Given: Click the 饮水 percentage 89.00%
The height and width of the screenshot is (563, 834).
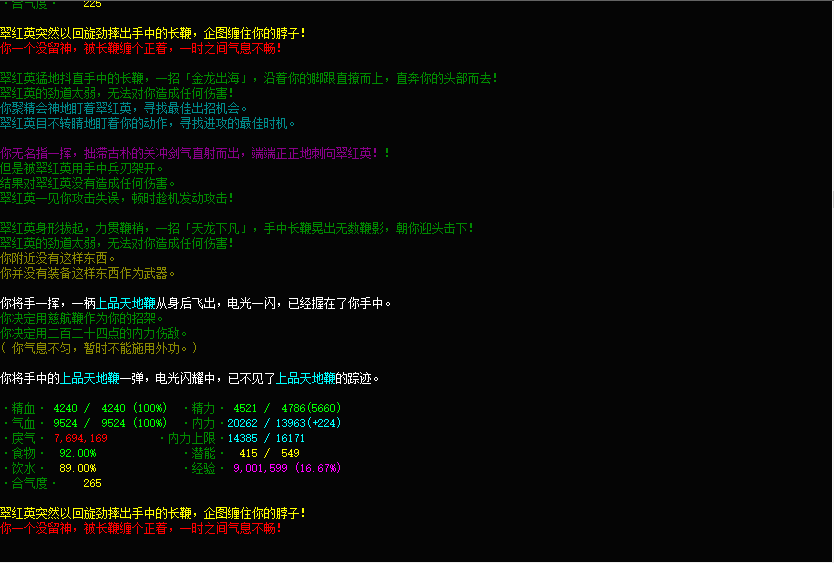Looking at the screenshot, I should pos(78,468).
